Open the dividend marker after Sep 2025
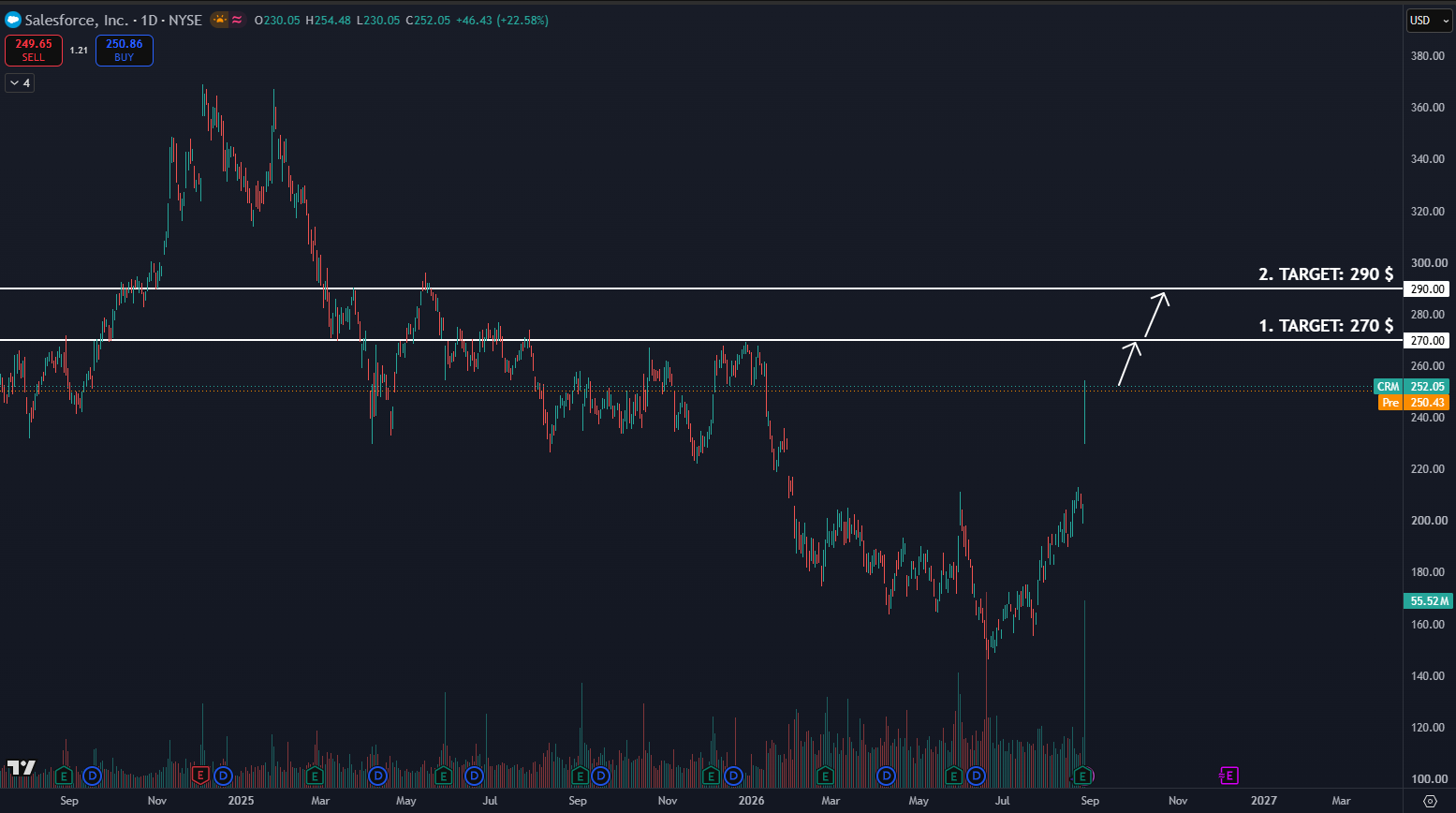Screen dimensions: 1456x813 600,776
